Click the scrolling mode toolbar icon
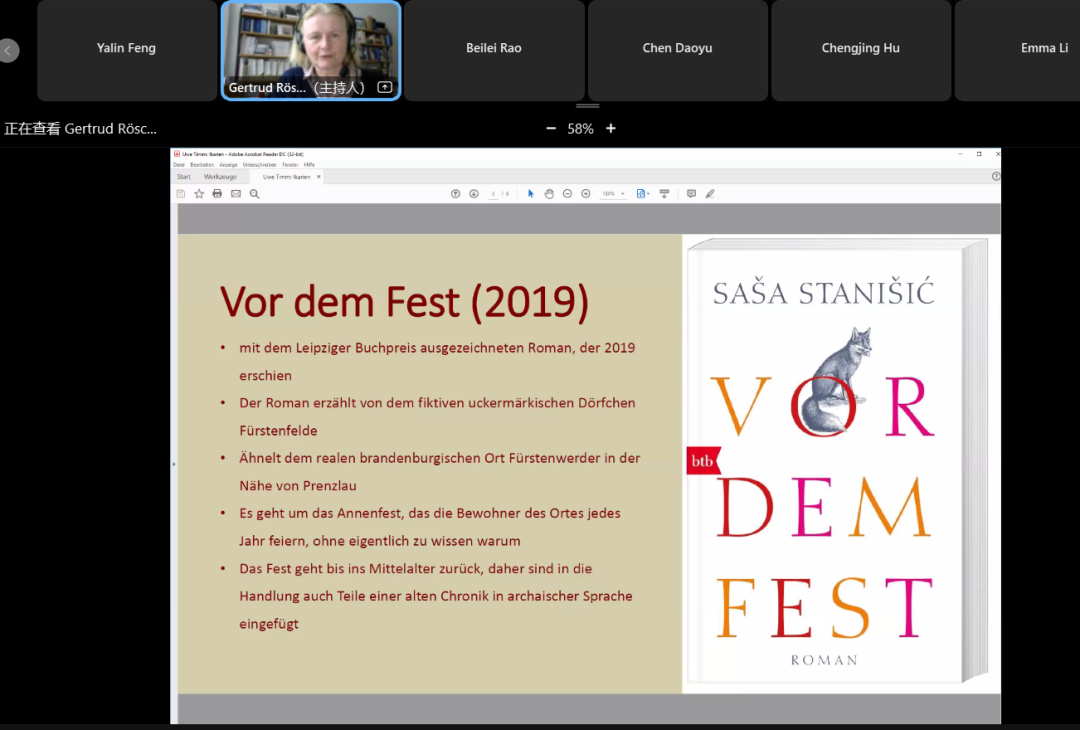Screen dimensions: 1080x730 [x=665, y=194]
